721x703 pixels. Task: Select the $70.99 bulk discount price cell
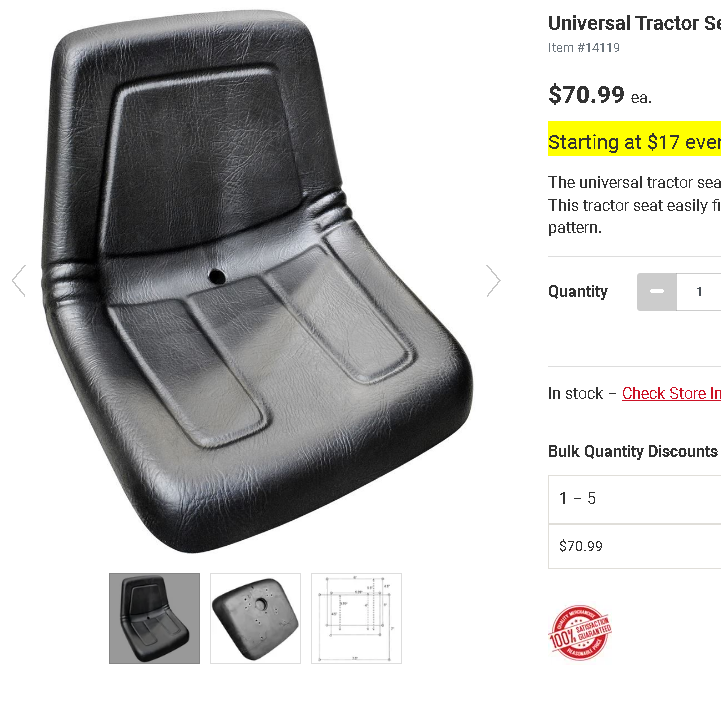(635, 546)
